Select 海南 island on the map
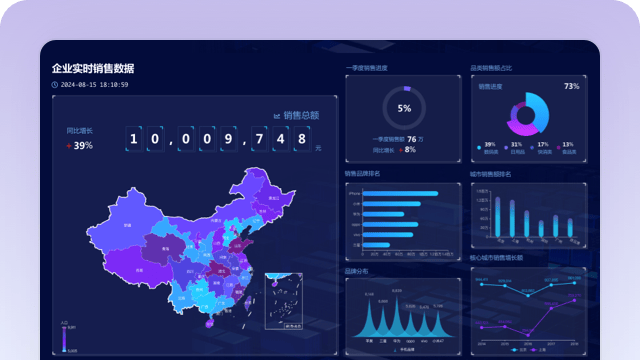 pos(209,324)
